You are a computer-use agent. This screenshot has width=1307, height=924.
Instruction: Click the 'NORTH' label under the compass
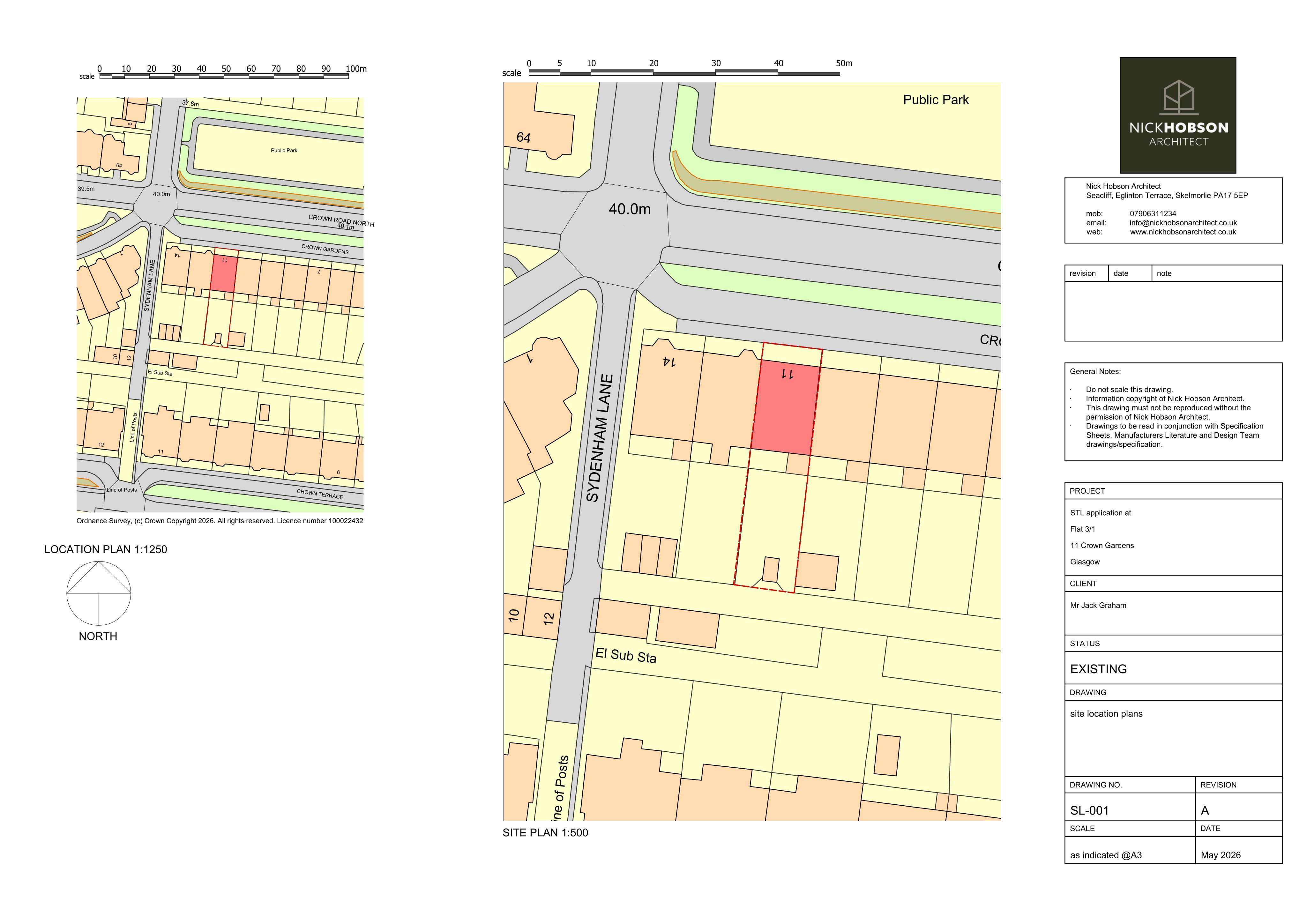(x=98, y=637)
